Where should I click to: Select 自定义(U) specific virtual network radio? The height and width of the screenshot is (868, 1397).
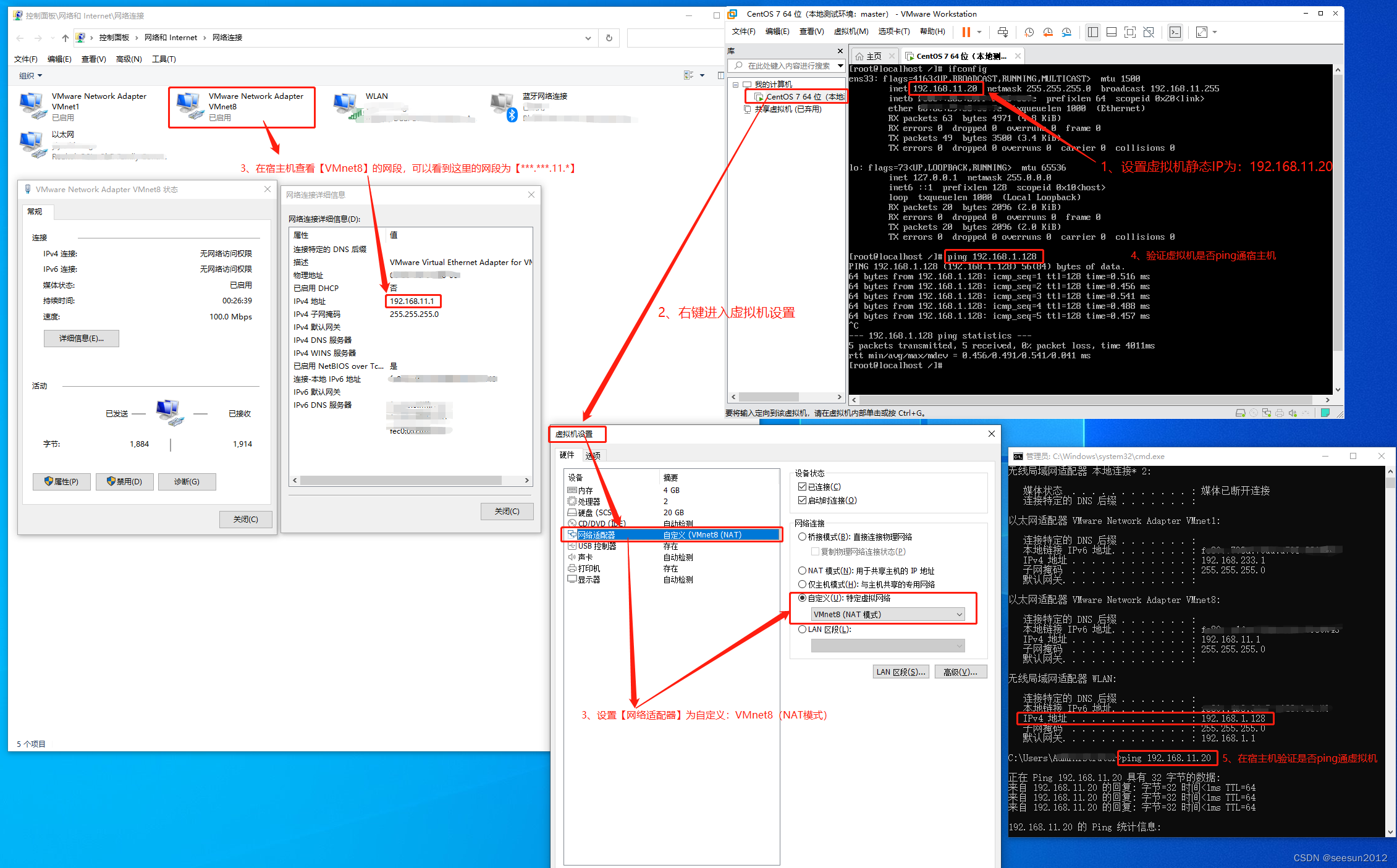pos(802,598)
